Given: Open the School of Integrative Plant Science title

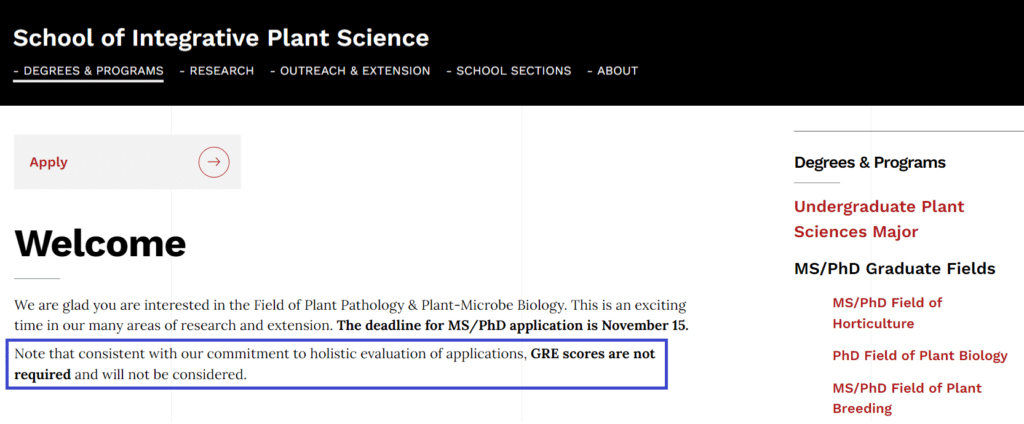Looking at the screenshot, I should (x=221, y=39).
